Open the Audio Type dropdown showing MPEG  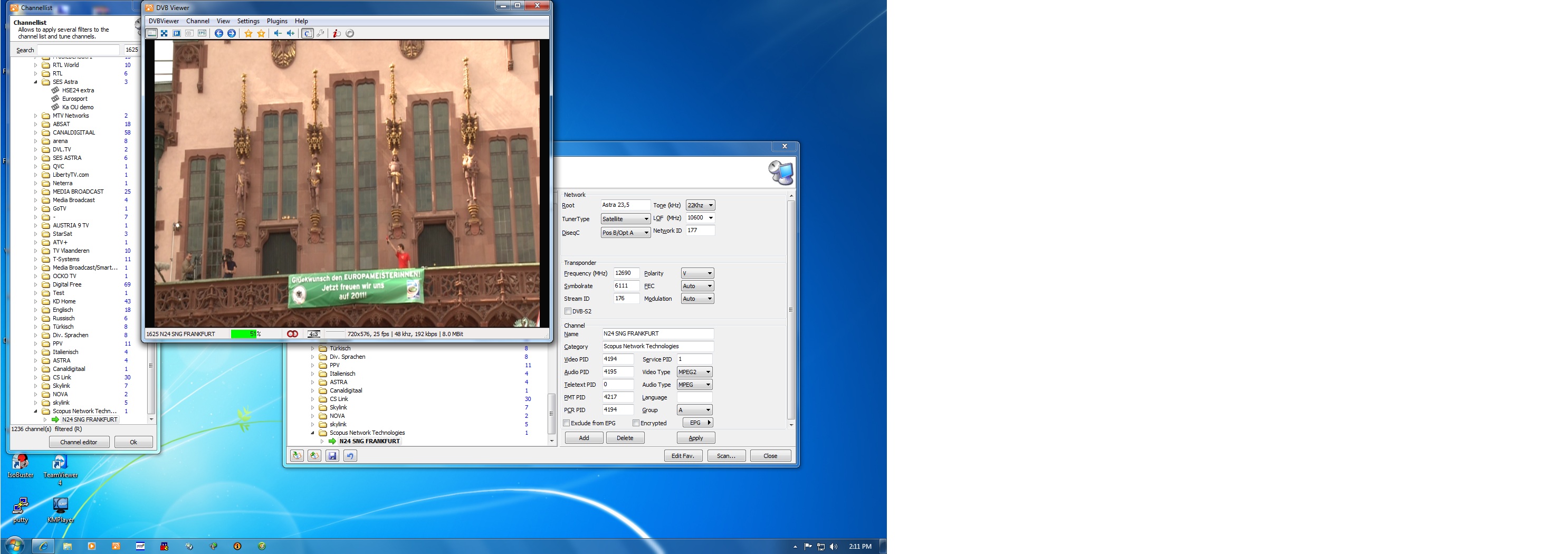click(x=694, y=385)
